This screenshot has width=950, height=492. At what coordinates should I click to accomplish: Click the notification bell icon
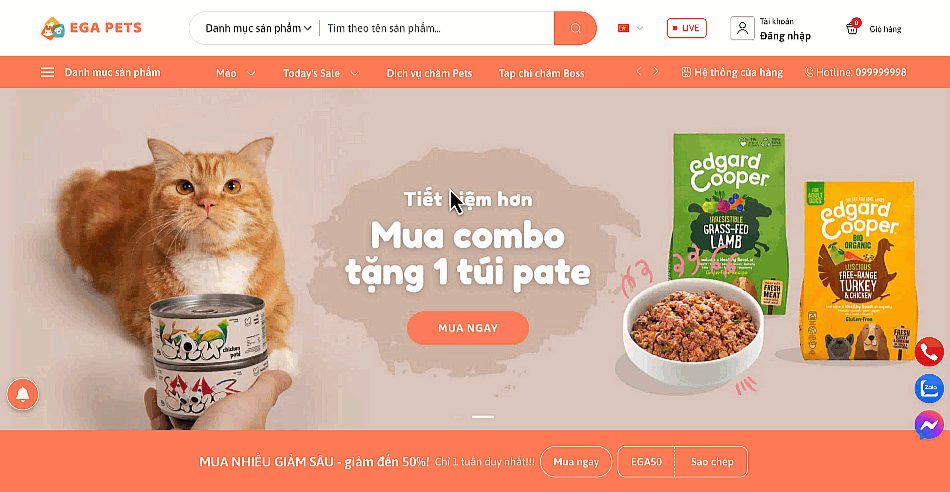point(23,394)
